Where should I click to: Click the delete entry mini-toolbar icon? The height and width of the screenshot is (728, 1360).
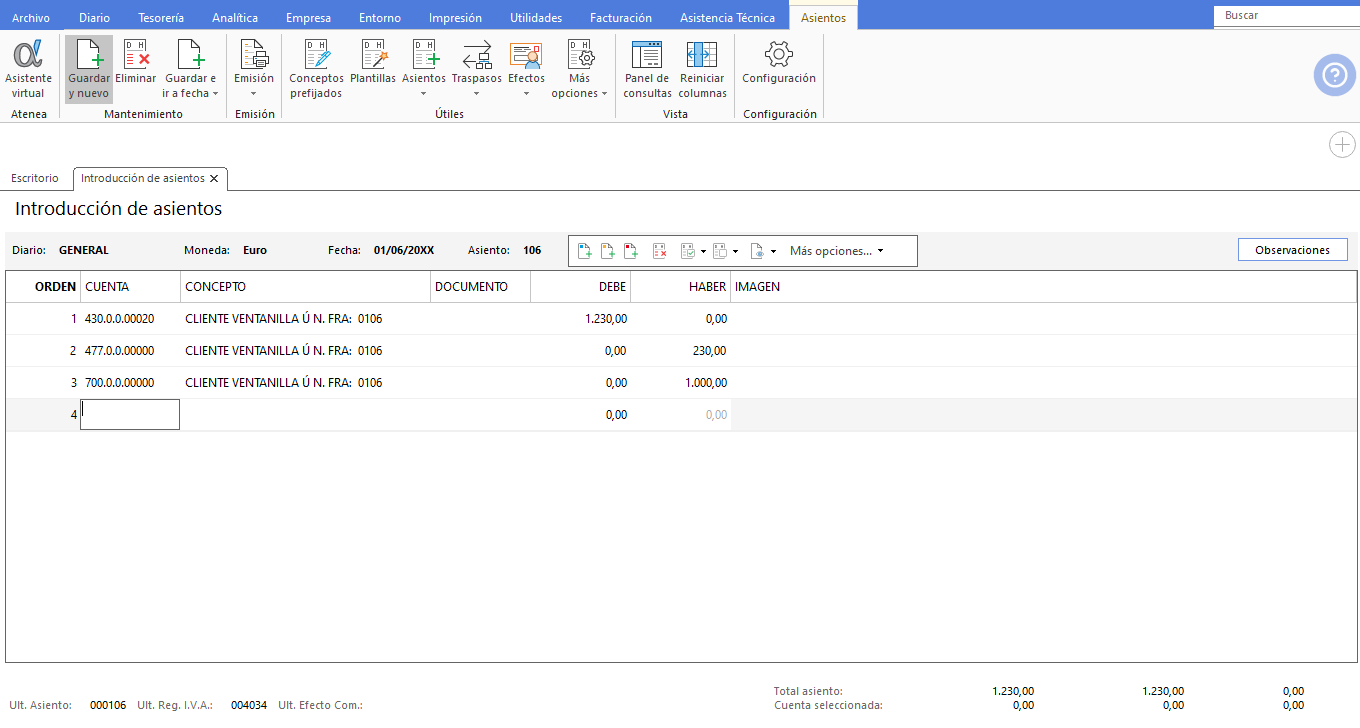(x=660, y=251)
